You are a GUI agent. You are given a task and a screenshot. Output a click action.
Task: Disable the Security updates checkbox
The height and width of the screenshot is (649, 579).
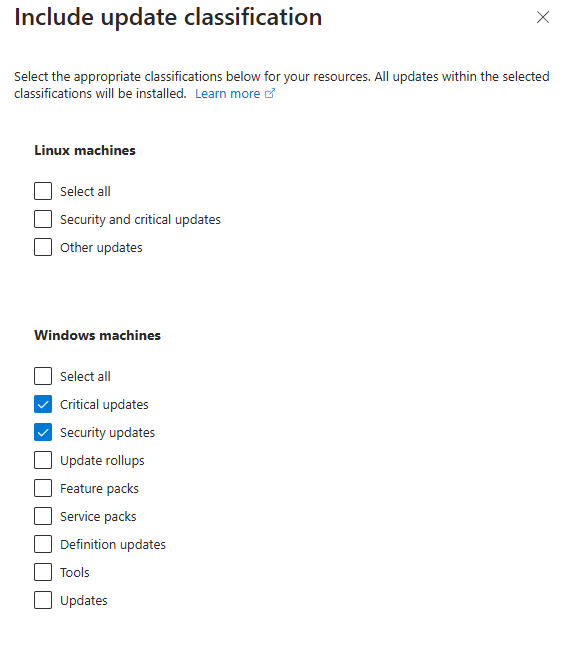[x=43, y=433]
